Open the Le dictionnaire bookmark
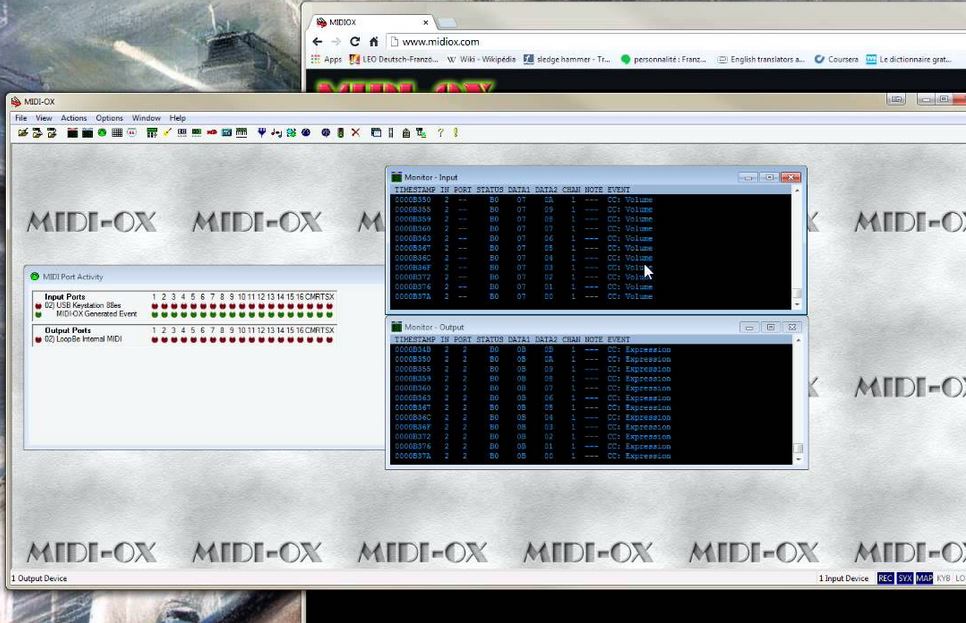This screenshot has height=623, width=966. click(909, 59)
